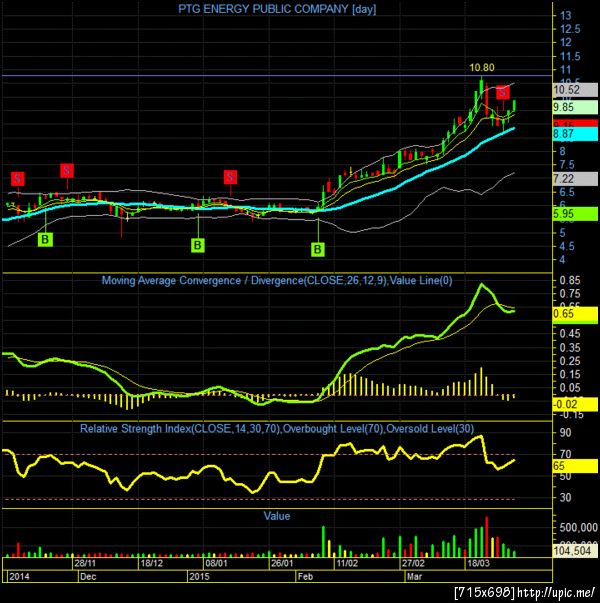Click the leftmost red S sell marker
The height and width of the screenshot is (603, 600).
coord(18,178)
